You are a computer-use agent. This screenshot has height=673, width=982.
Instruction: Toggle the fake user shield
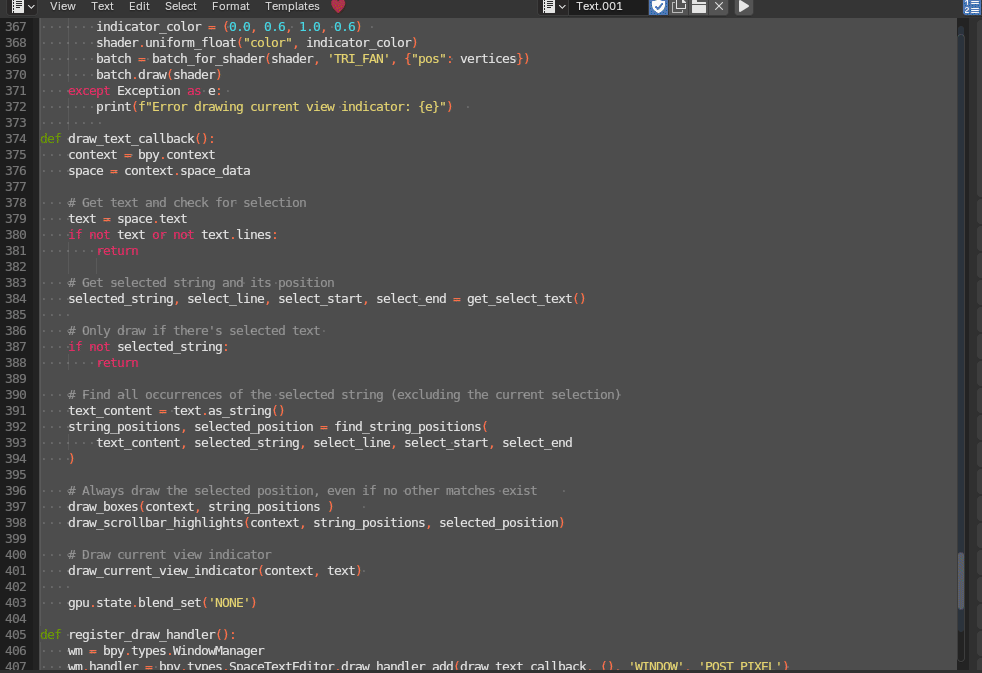pos(658,6)
